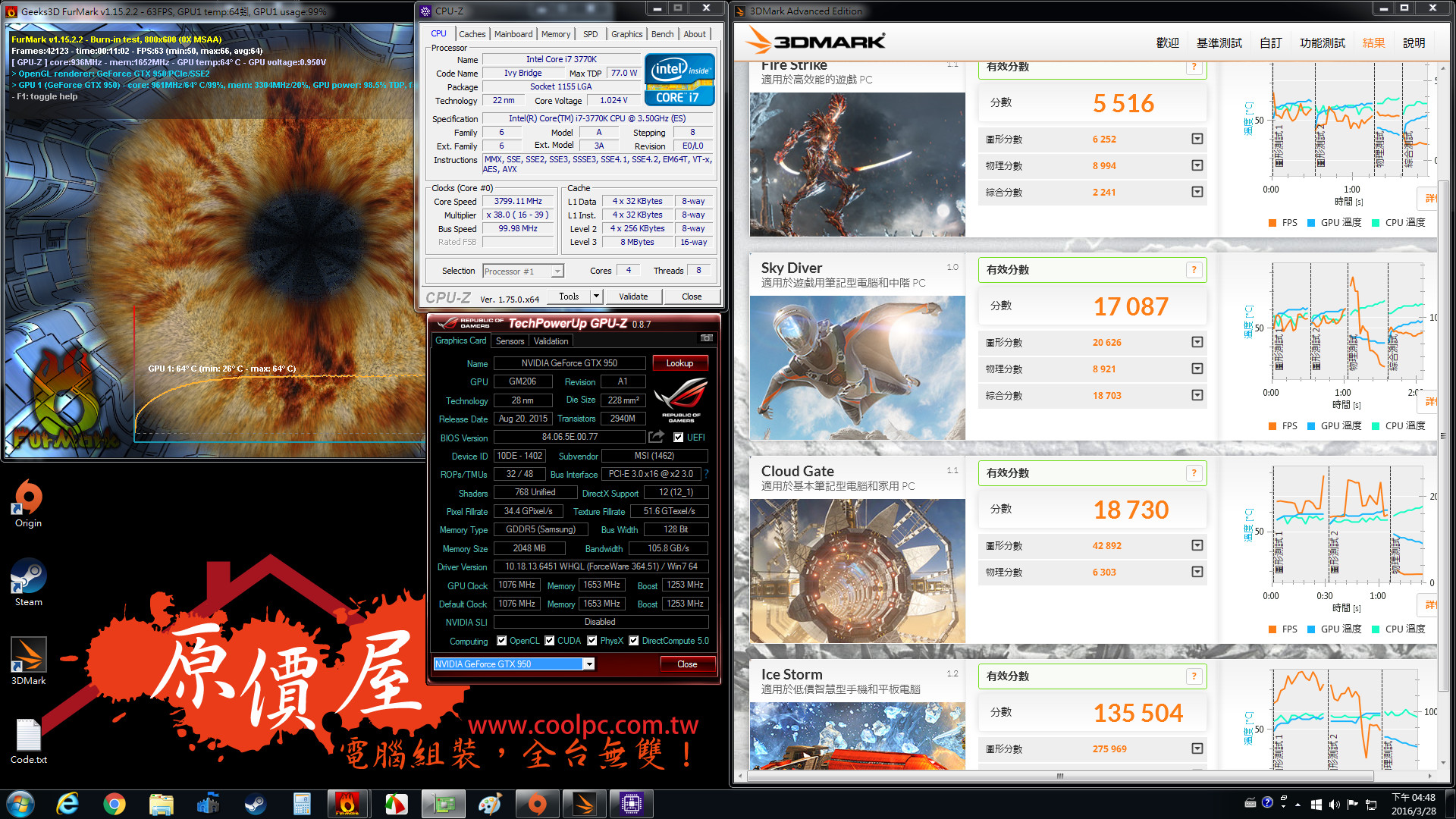Click the CPU-Z Validate button

pos(633,297)
